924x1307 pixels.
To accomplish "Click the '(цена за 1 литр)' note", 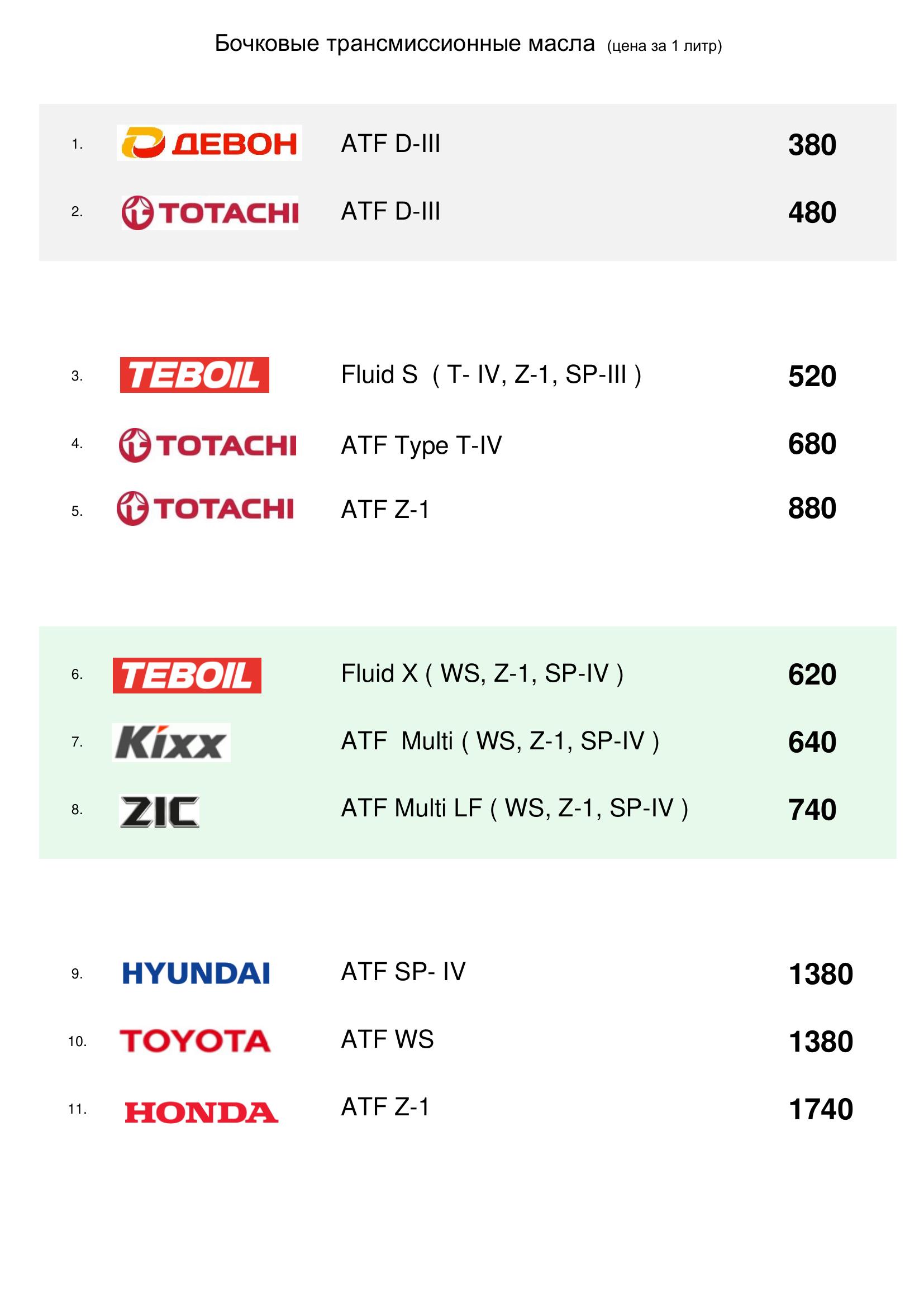I will 664,46.
